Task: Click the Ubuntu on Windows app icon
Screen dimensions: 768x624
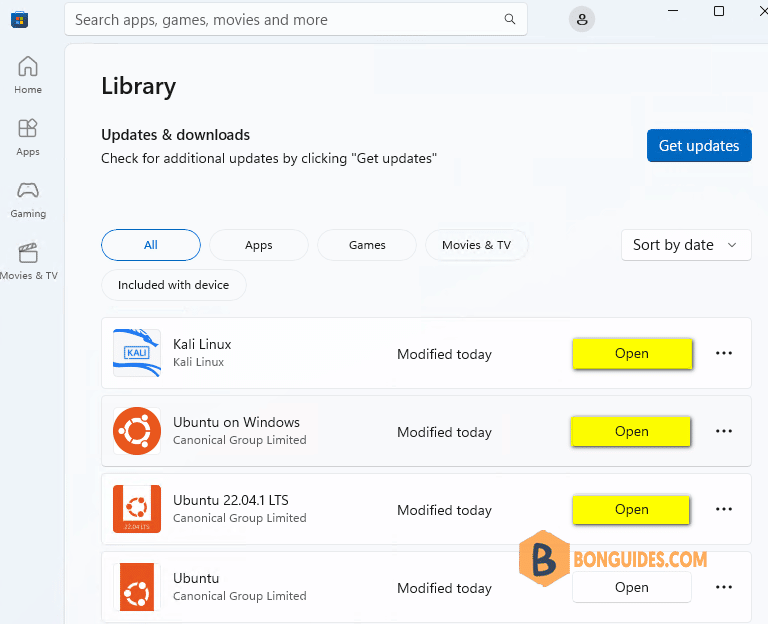Action: click(x=137, y=431)
